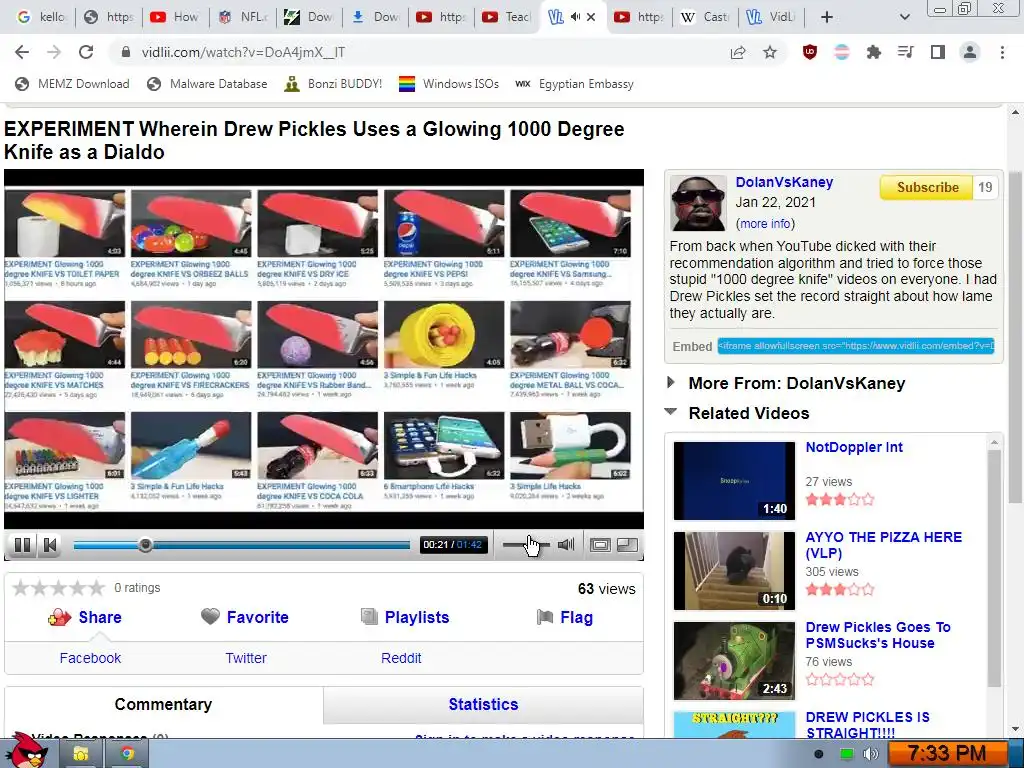This screenshot has width=1024, height=768.
Task: Adjust the player volume slider
Action: coord(526,545)
